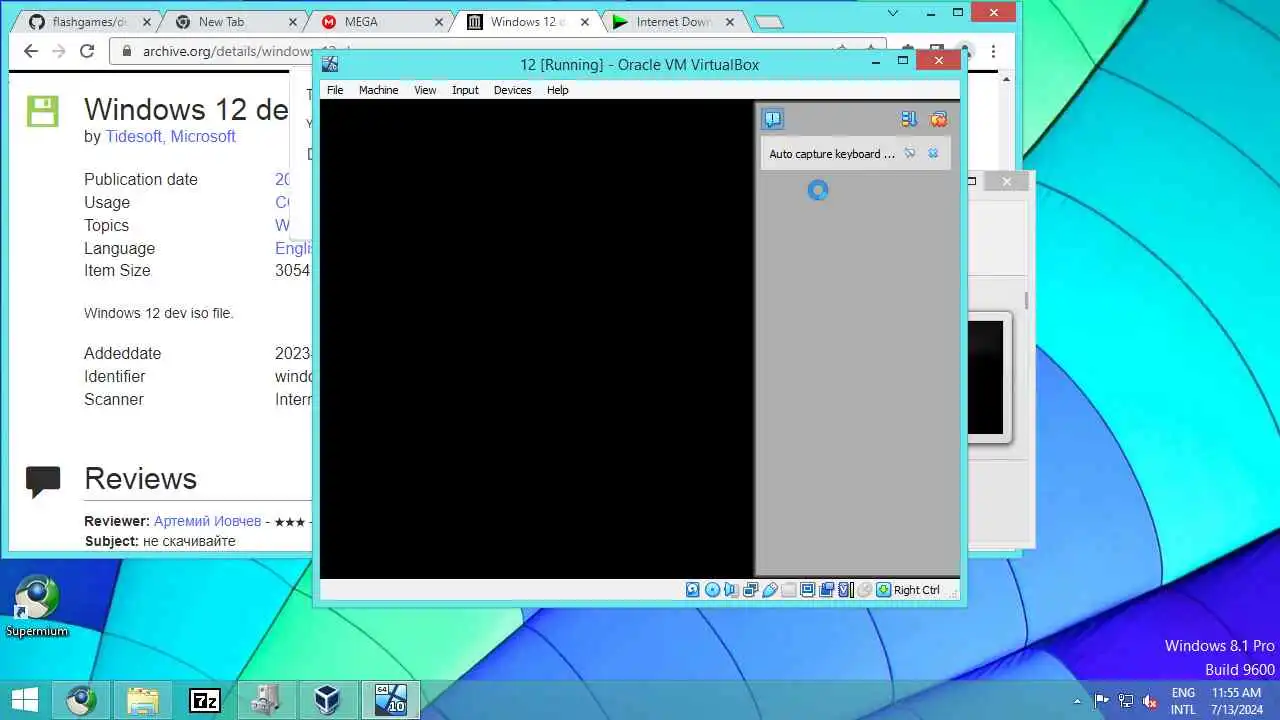Click the Windows 12 dev iso file description

tap(158, 313)
